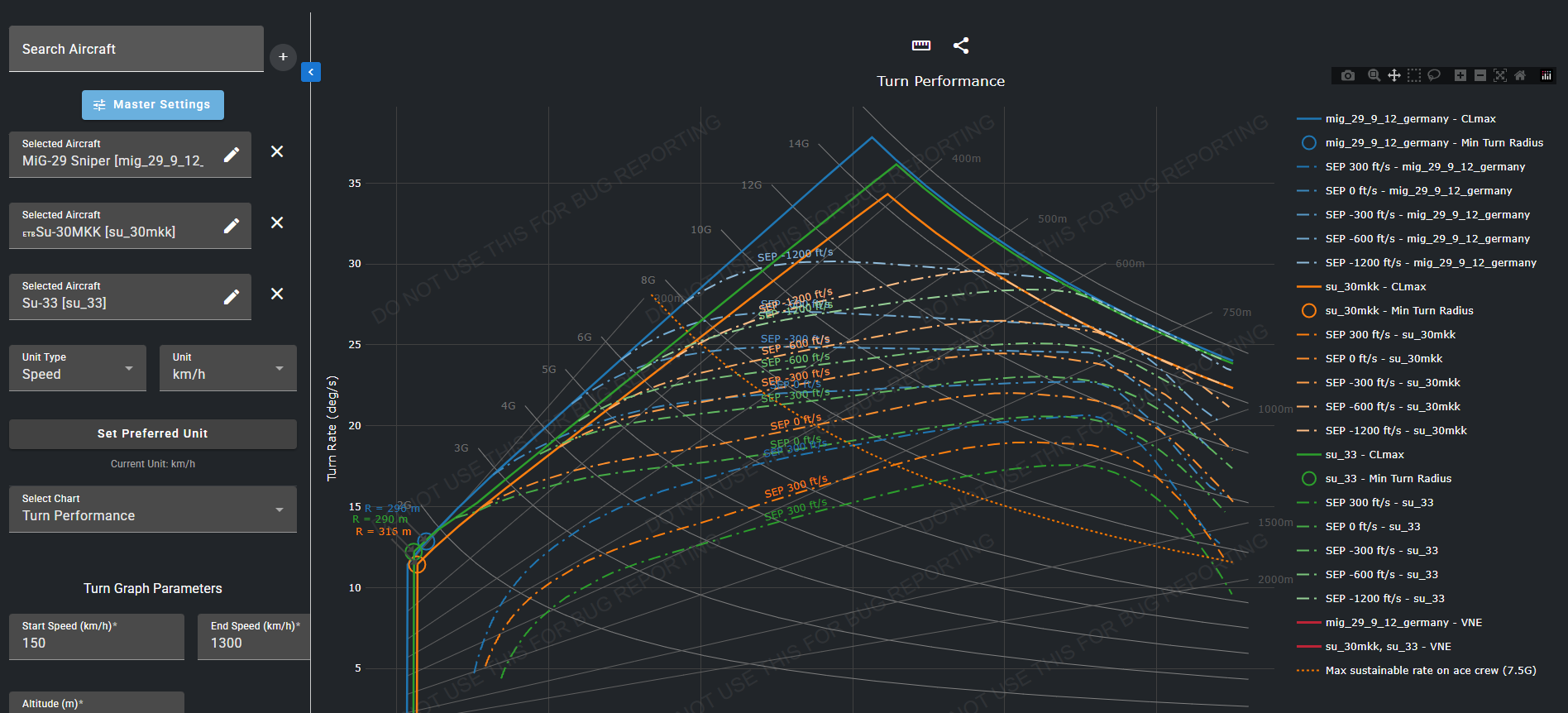Toggle SEP 0 ft/s mig_29_9_12_germany legend entry
Viewport: 1568px width, 713px height.
point(1405,191)
